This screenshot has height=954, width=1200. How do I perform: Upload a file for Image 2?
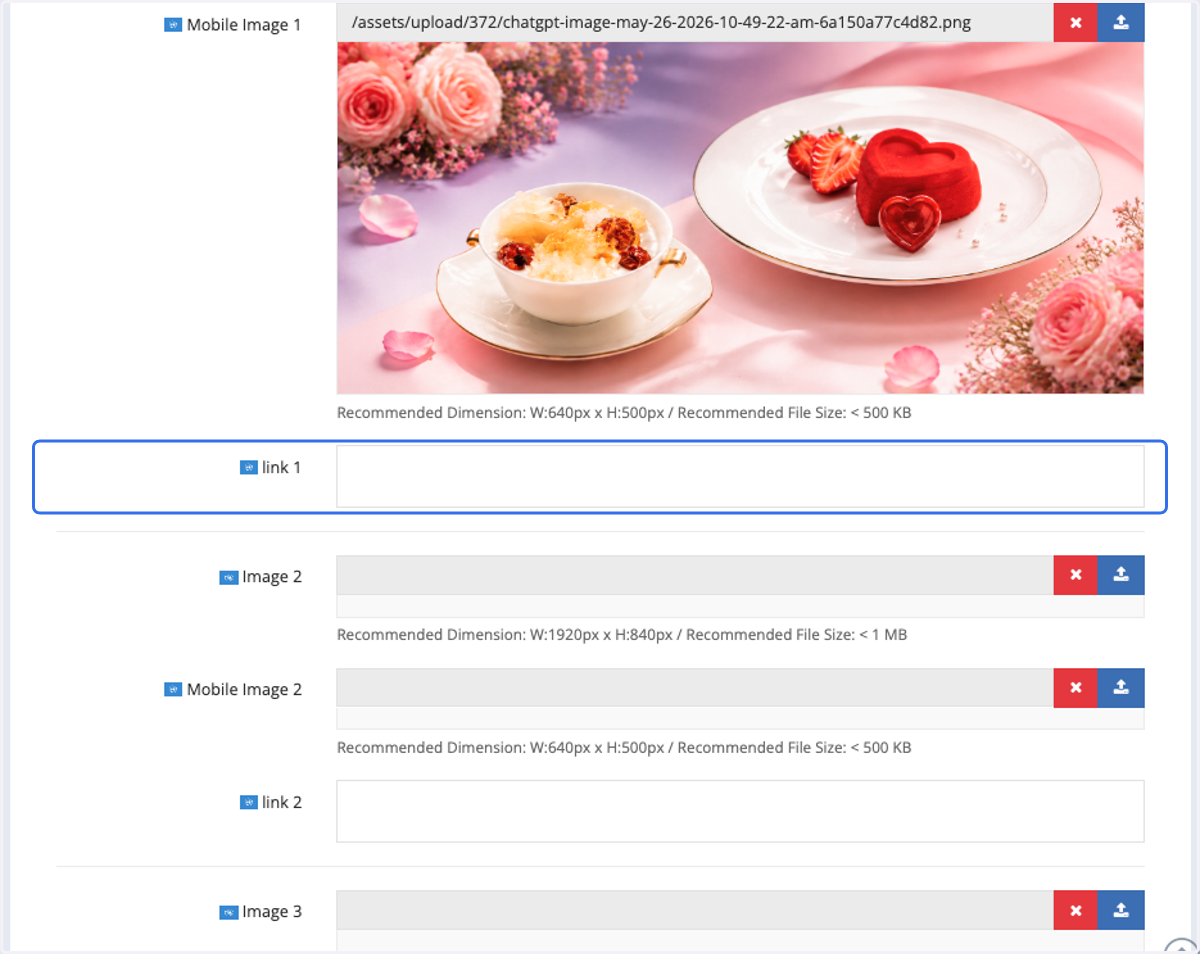(x=1121, y=575)
